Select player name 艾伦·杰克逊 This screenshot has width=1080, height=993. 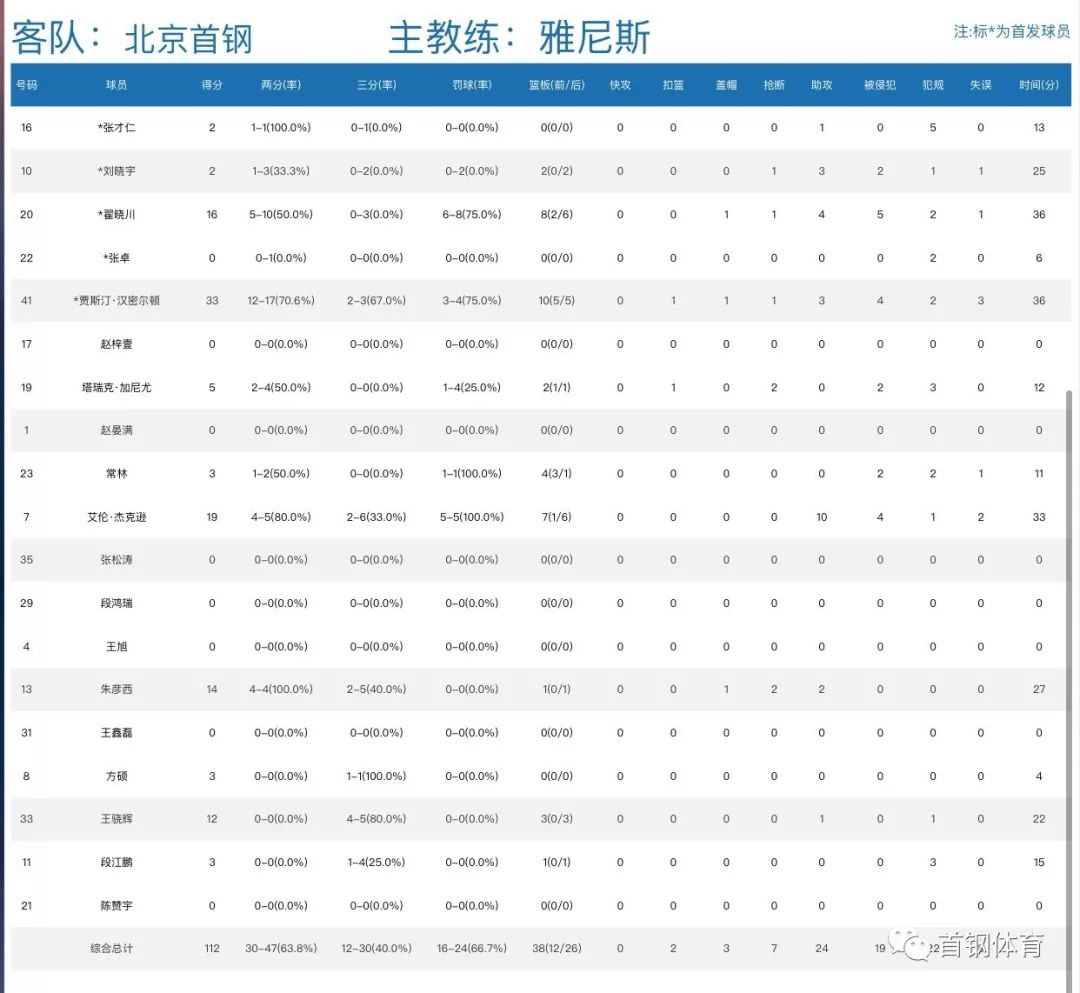[116, 516]
